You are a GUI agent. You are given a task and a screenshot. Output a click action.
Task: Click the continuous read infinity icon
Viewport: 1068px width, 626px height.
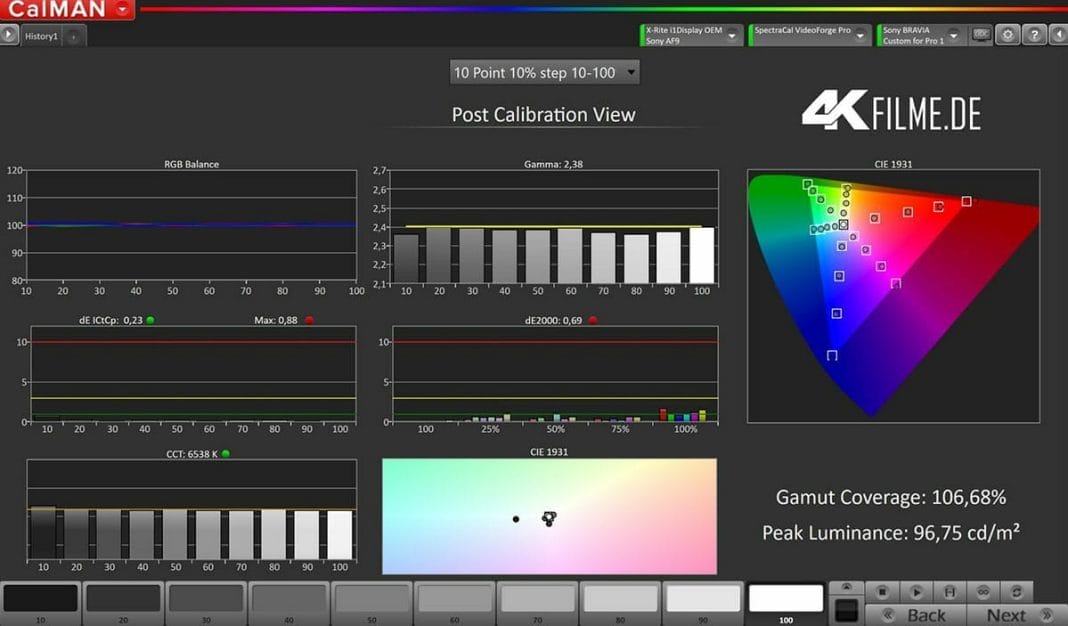tap(983, 592)
